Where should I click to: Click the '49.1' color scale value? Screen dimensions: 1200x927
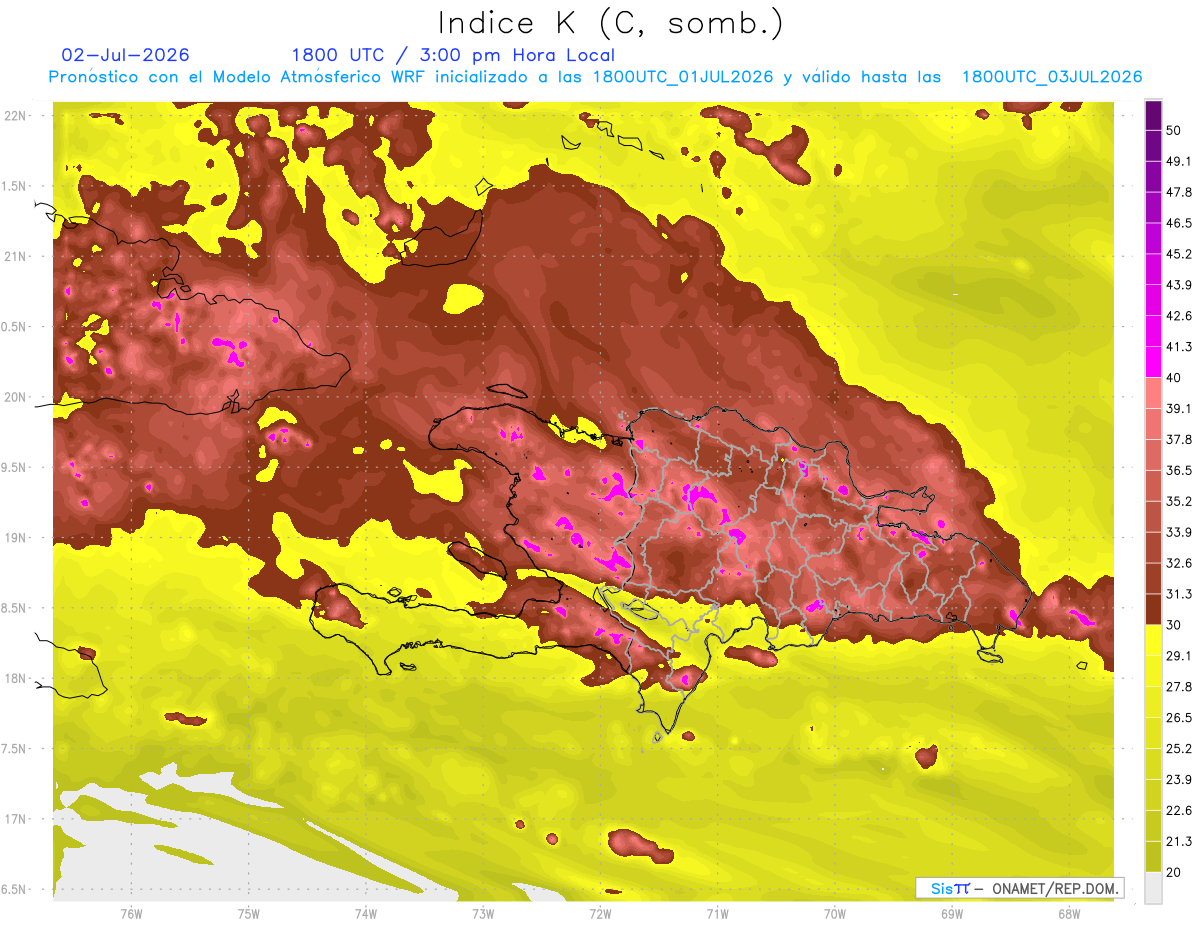pos(1179,161)
